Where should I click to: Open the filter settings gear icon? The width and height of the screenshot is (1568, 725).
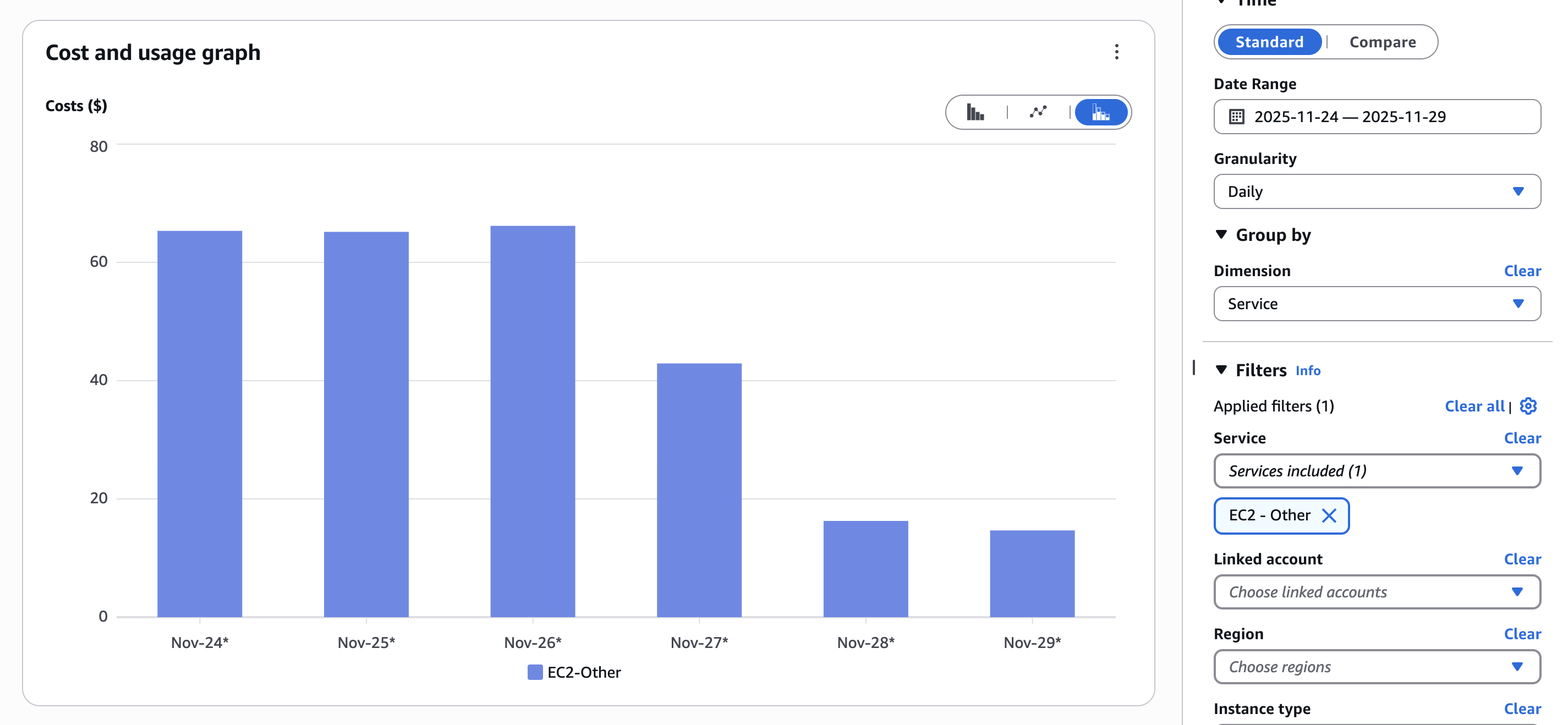click(x=1528, y=406)
